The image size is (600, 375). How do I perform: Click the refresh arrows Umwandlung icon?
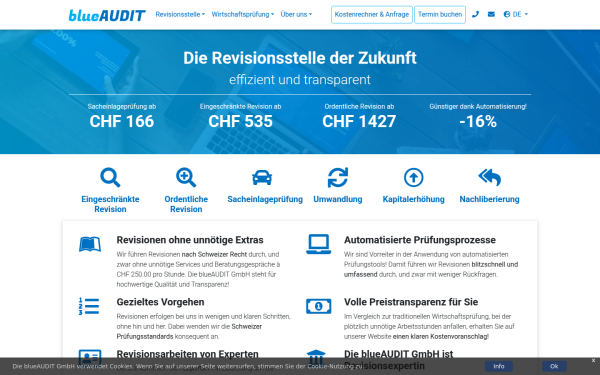[x=338, y=178]
